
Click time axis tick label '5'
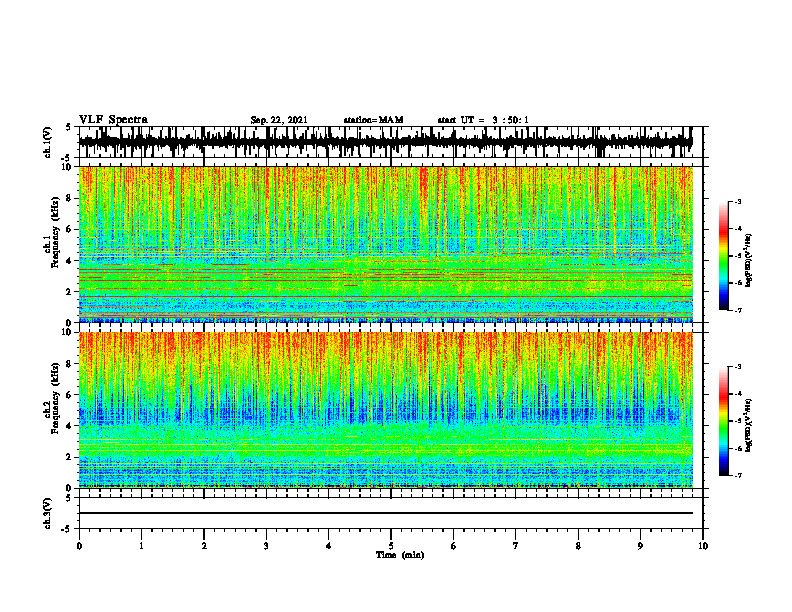click(391, 546)
